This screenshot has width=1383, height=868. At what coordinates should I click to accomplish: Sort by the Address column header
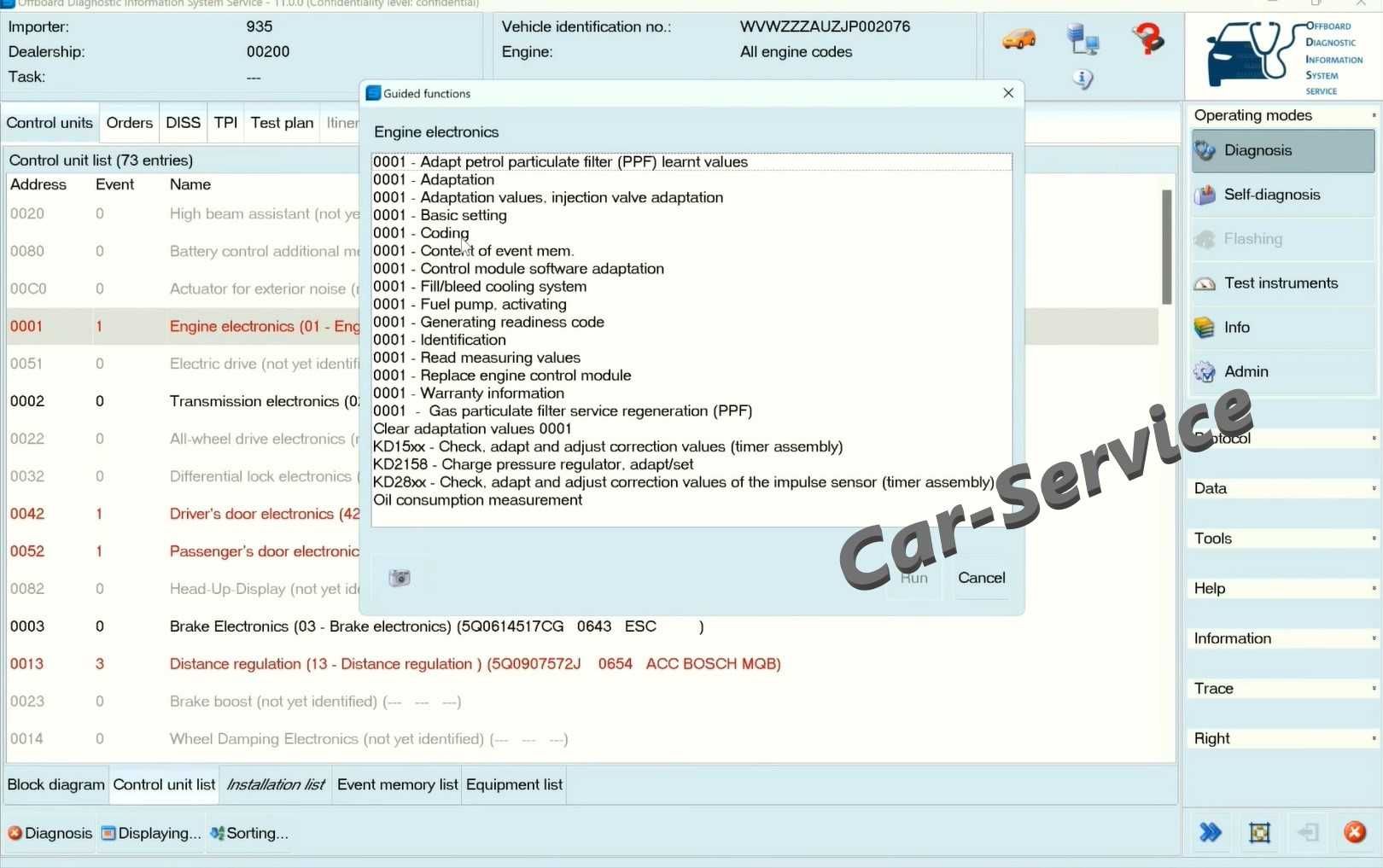38,184
